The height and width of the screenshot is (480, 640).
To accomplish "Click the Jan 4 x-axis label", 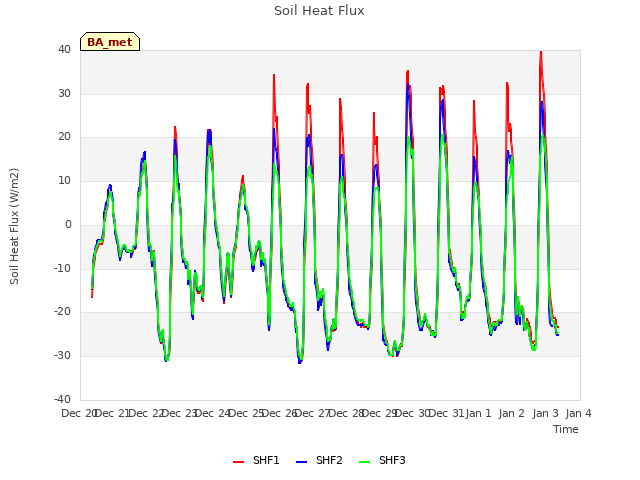I will [x=579, y=413].
